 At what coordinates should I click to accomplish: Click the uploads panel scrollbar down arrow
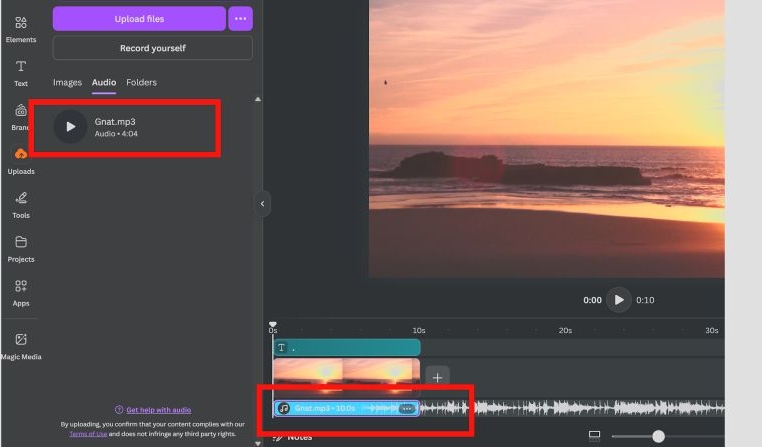click(258, 443)
